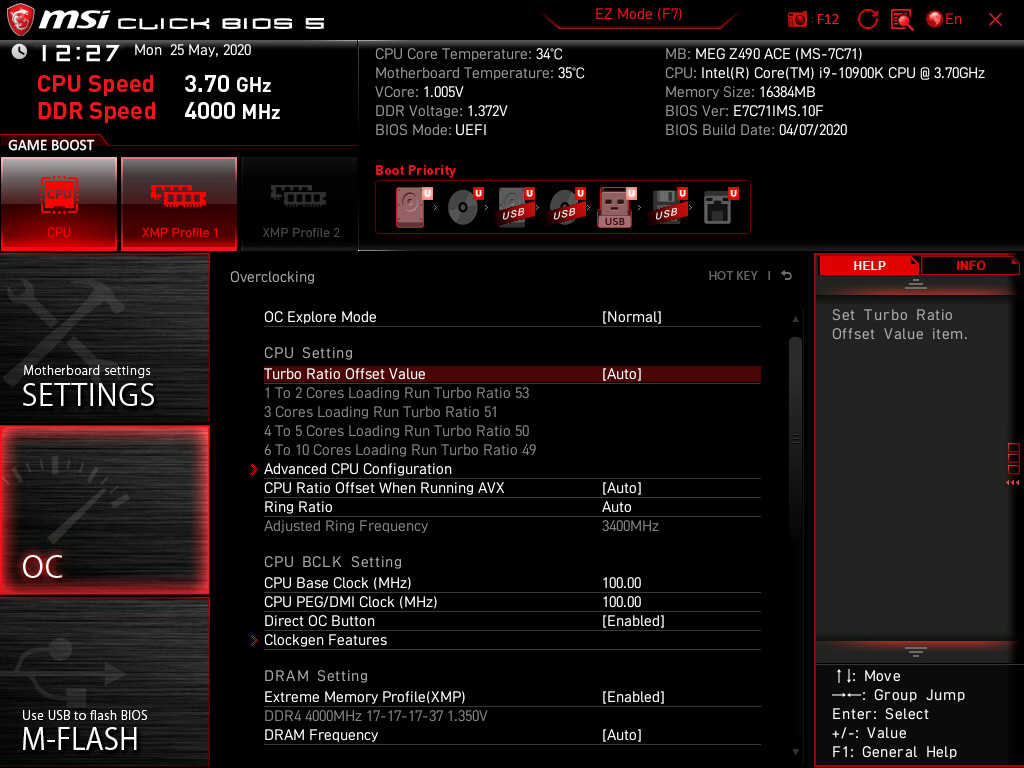Click the HOT KEY button
1024x768 pixels.
pyautogui.click(x=733, y=276)
